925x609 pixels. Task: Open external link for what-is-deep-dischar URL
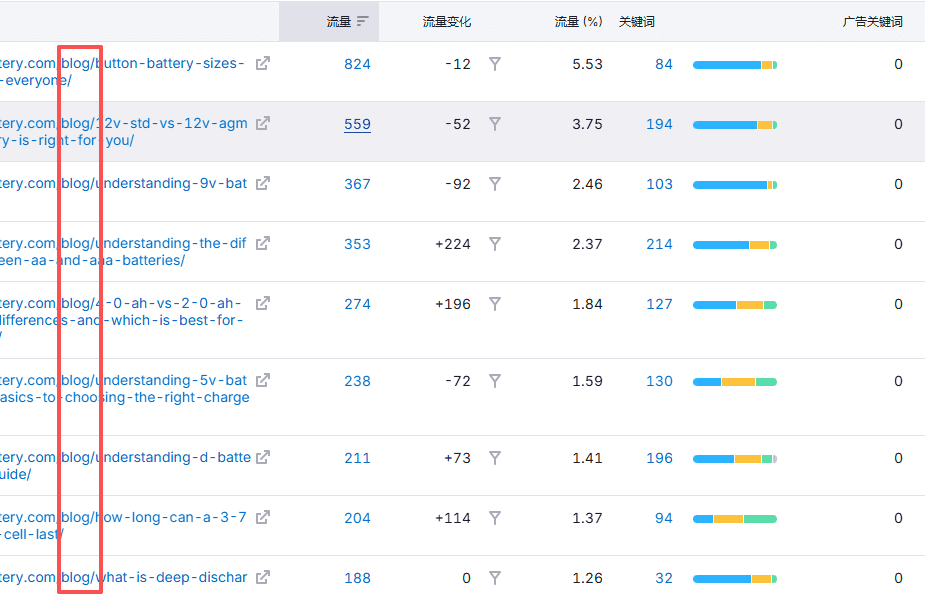263,578
